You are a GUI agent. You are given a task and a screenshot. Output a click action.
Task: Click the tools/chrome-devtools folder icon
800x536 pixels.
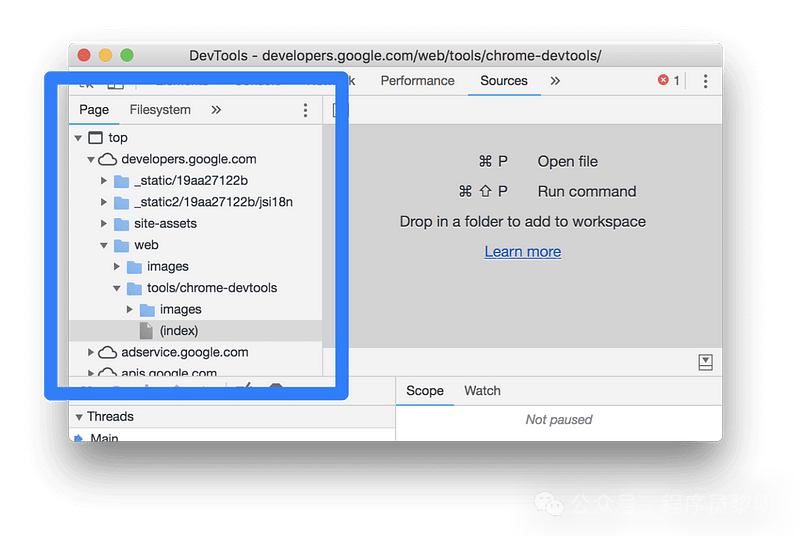134,288
